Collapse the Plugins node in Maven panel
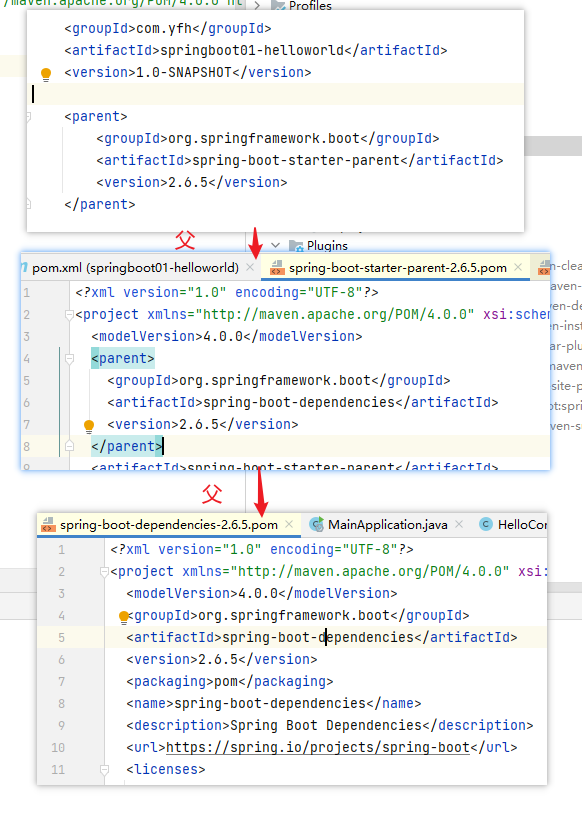 coord(275,245)
